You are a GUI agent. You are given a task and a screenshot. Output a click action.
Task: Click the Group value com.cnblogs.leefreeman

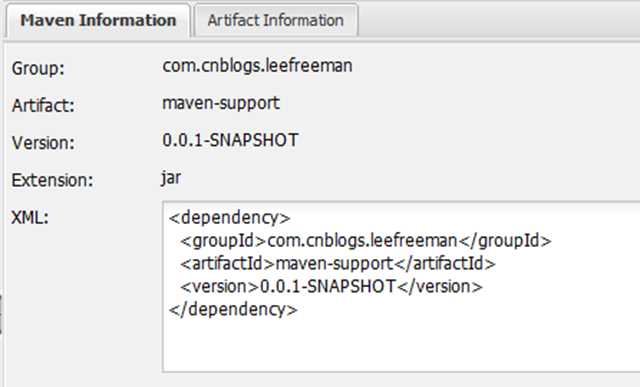tap(257, 66)
